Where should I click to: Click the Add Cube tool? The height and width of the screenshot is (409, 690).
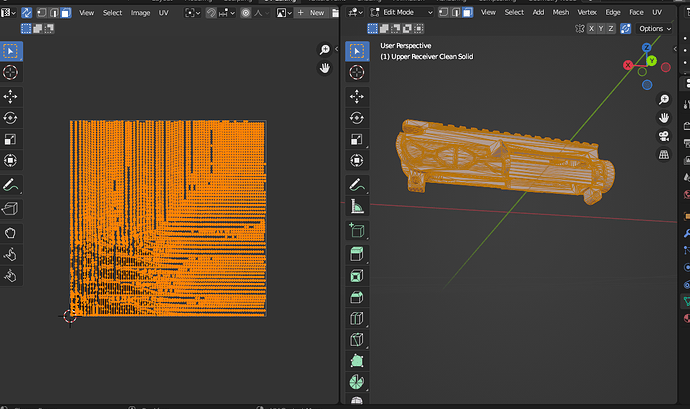(357, 230)
